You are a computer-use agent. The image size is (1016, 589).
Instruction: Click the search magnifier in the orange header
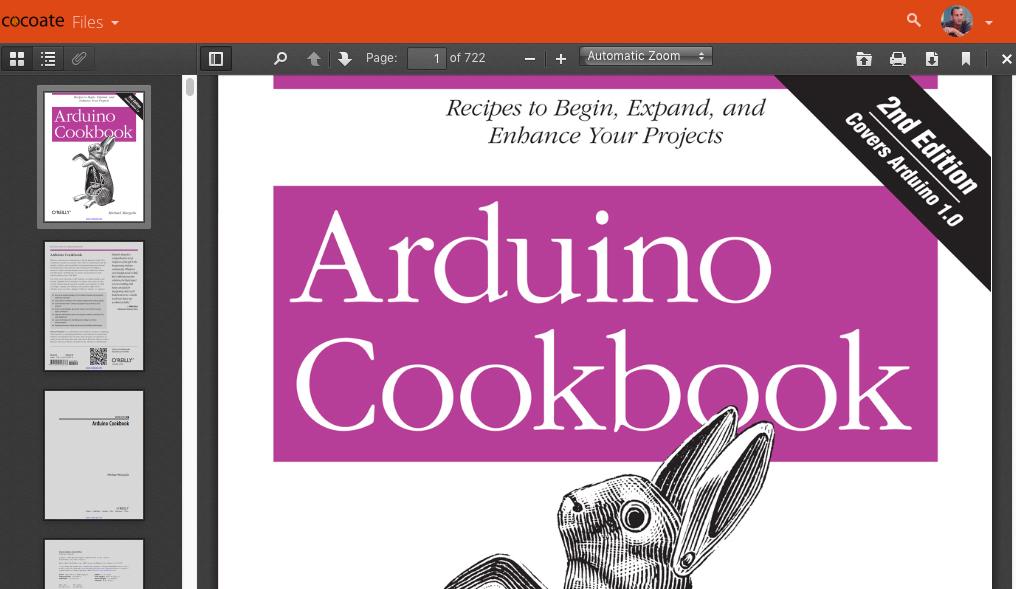pyautogui.click(x=914, y=21)
